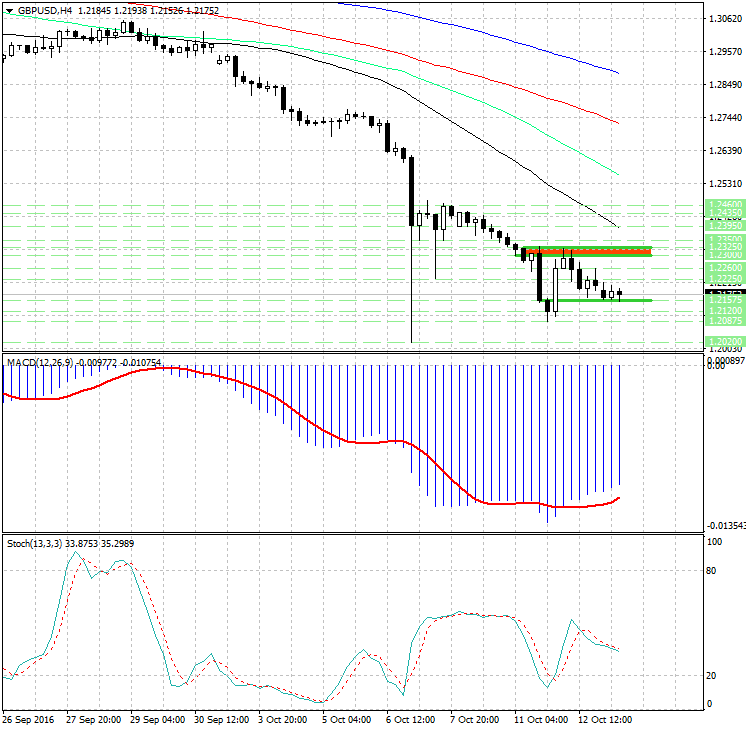Click the 6 Oct 12:00 time label
The image size is (746, 731).
[411, 720]
